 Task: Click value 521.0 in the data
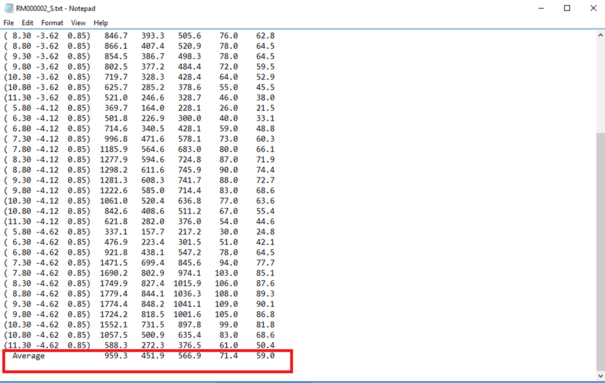[116, 98]
